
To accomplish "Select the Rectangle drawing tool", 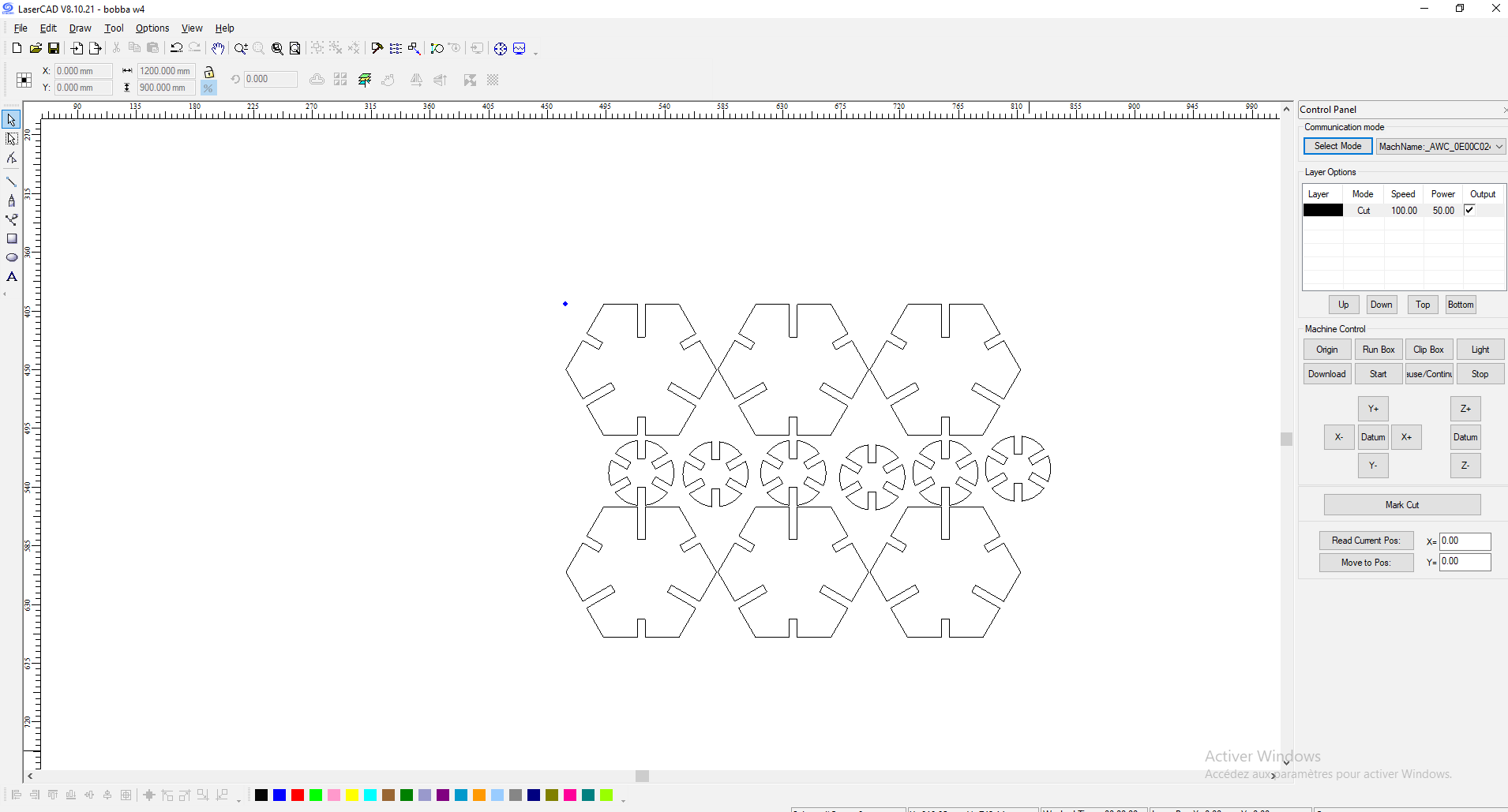I will point(12,238).
